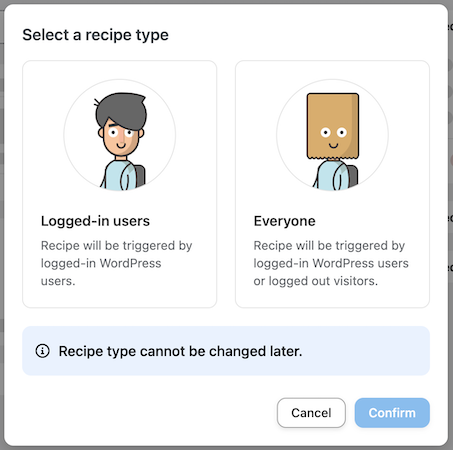This screenshot has width=453, height=450.
Task: Click the Everyone description about logged out visitors
Action: coord(331,263)
